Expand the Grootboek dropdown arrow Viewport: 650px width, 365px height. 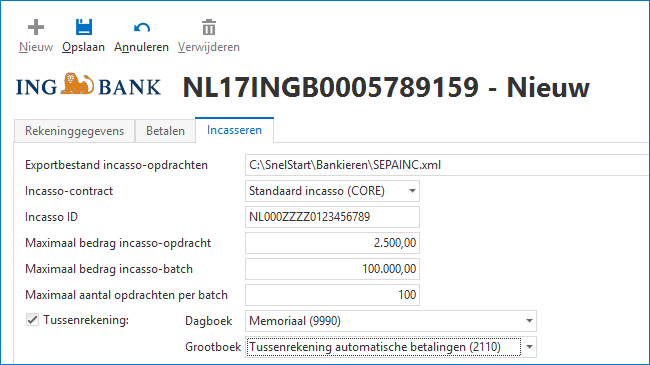tap(529, 347)
